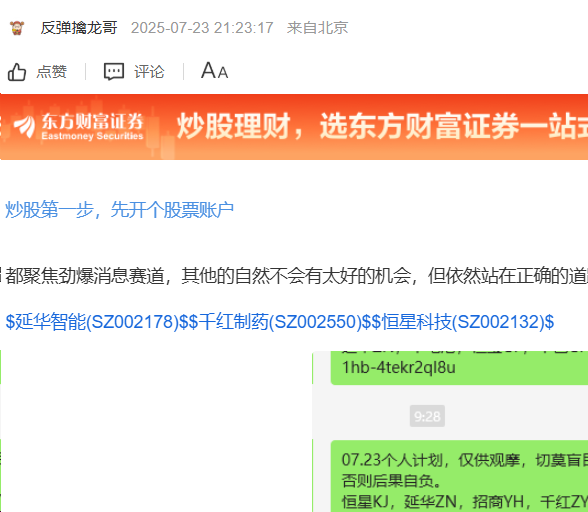
Task: Open the avatar of 反弹擒龙哥
Action: pyautogui.click(x=17, y=28)
